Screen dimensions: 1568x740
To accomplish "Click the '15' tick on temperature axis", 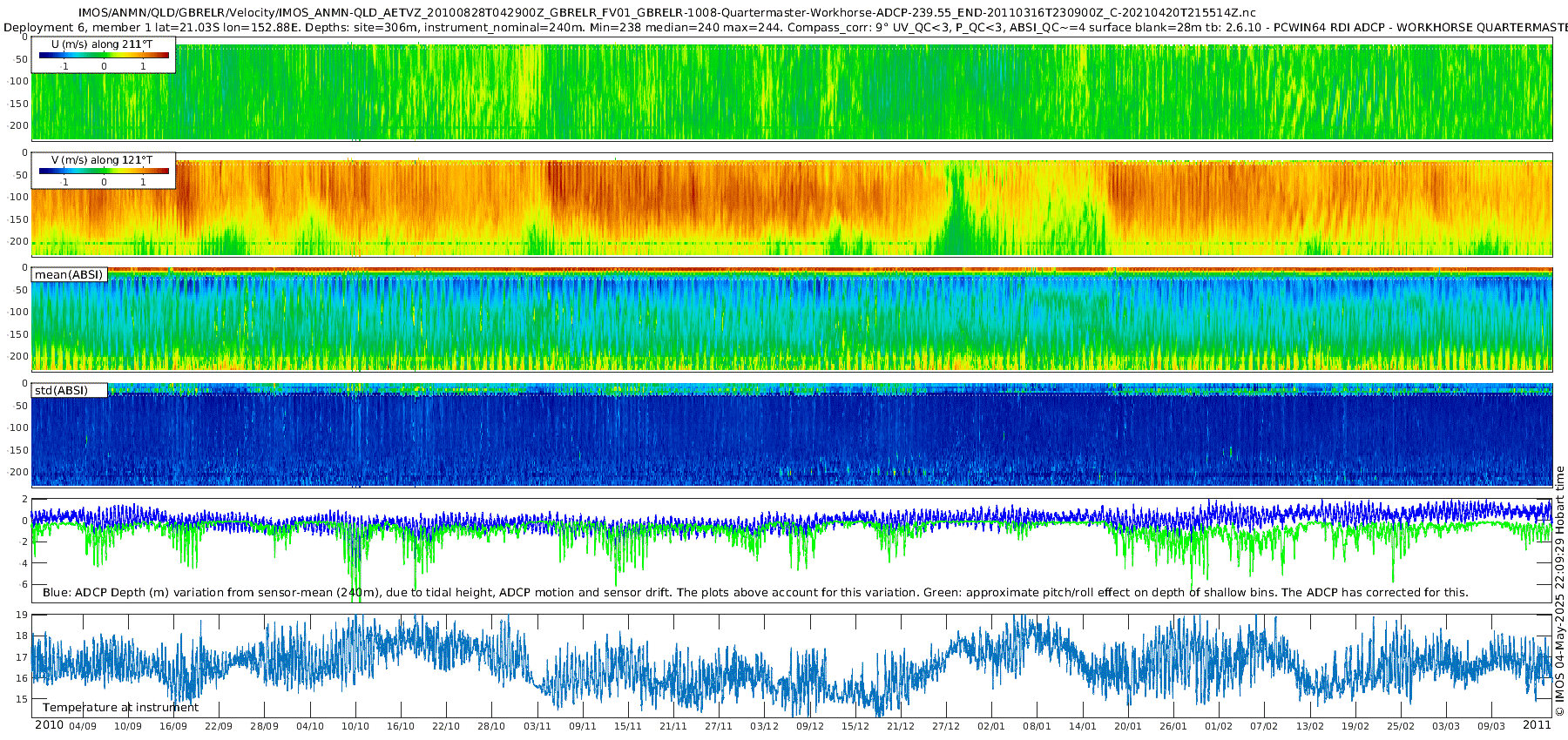I will click(22, 699).
